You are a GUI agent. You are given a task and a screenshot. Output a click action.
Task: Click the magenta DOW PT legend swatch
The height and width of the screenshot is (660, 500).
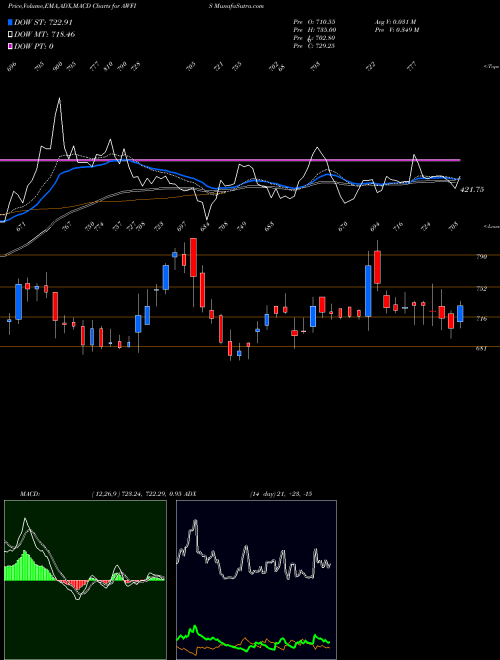[x=10, y=46]
